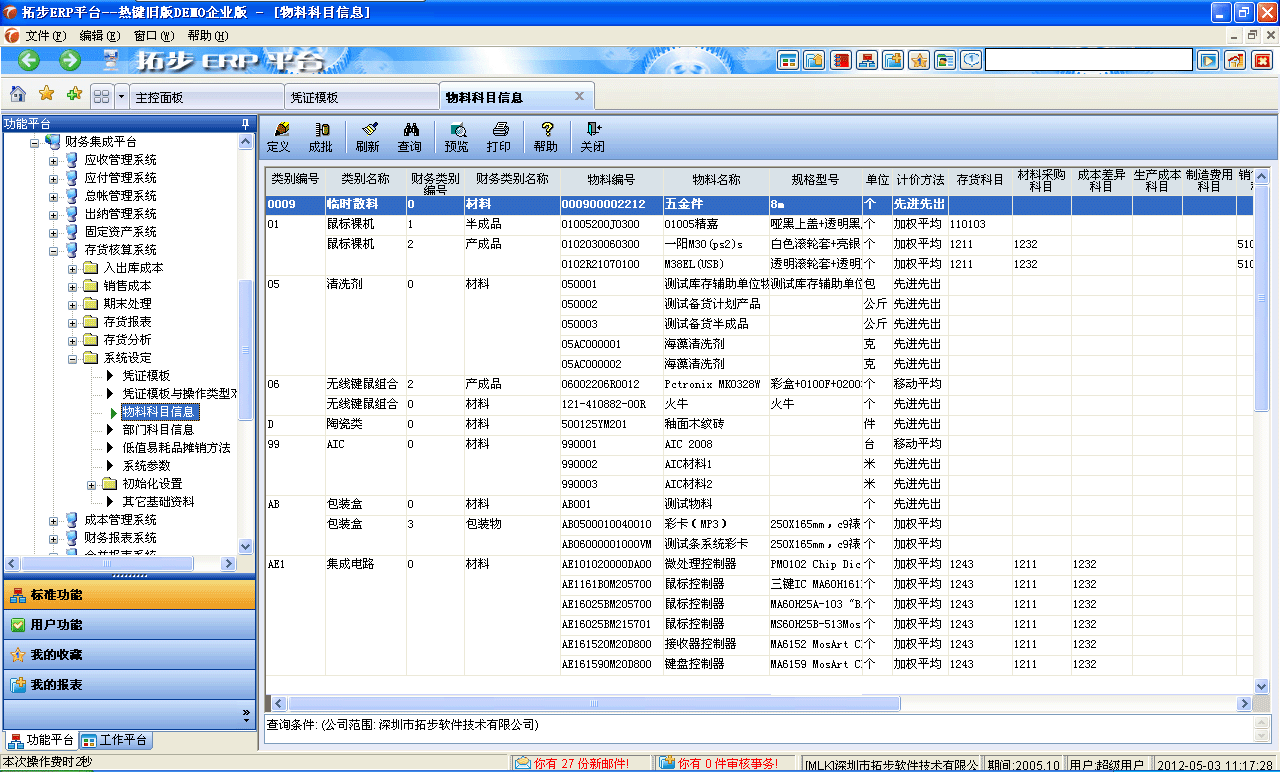Click the 刷新 (Refresh) toolbar icon
This screenshot has width=1280, height=772.
[368, 137]
